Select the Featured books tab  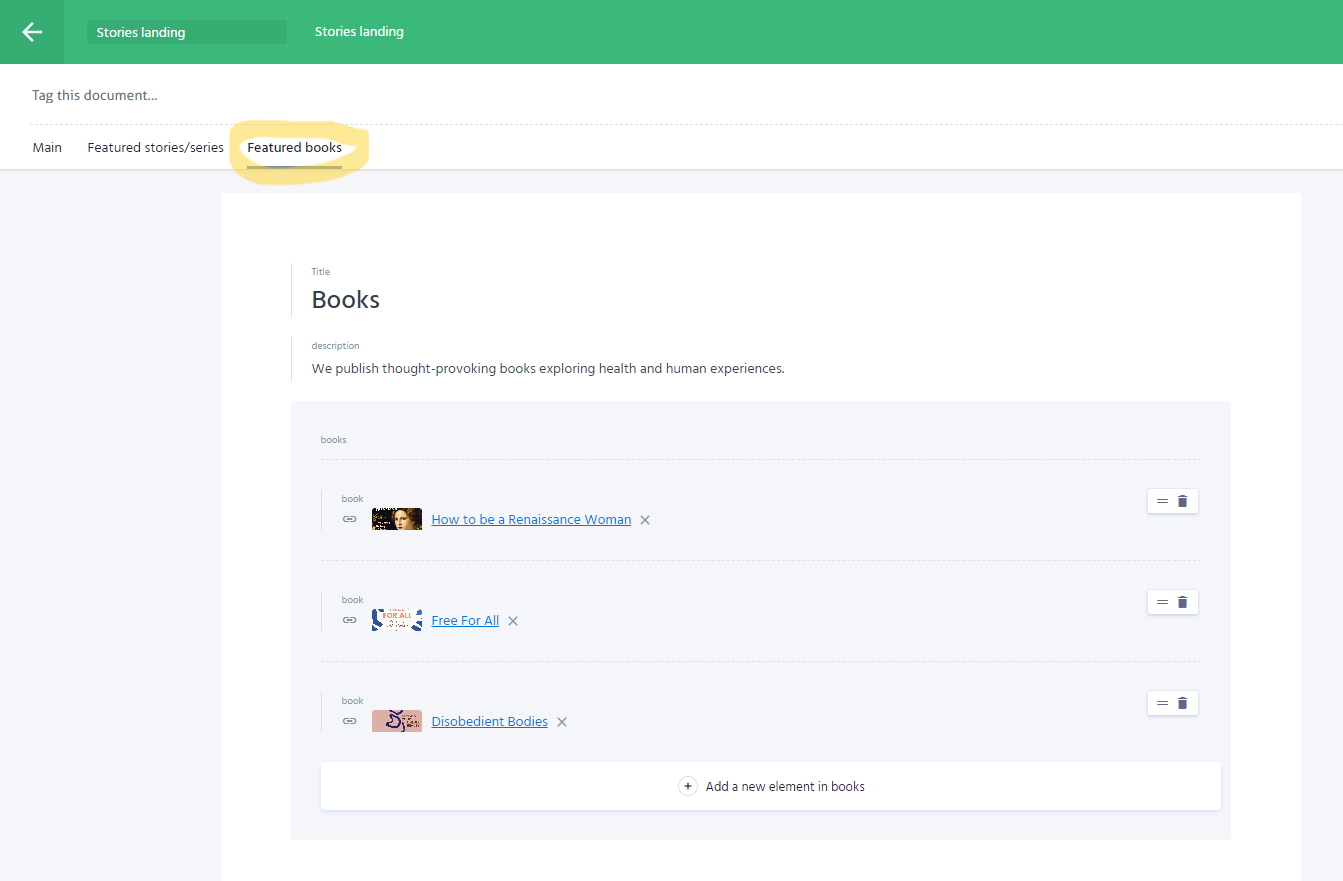tap(294, 147)
